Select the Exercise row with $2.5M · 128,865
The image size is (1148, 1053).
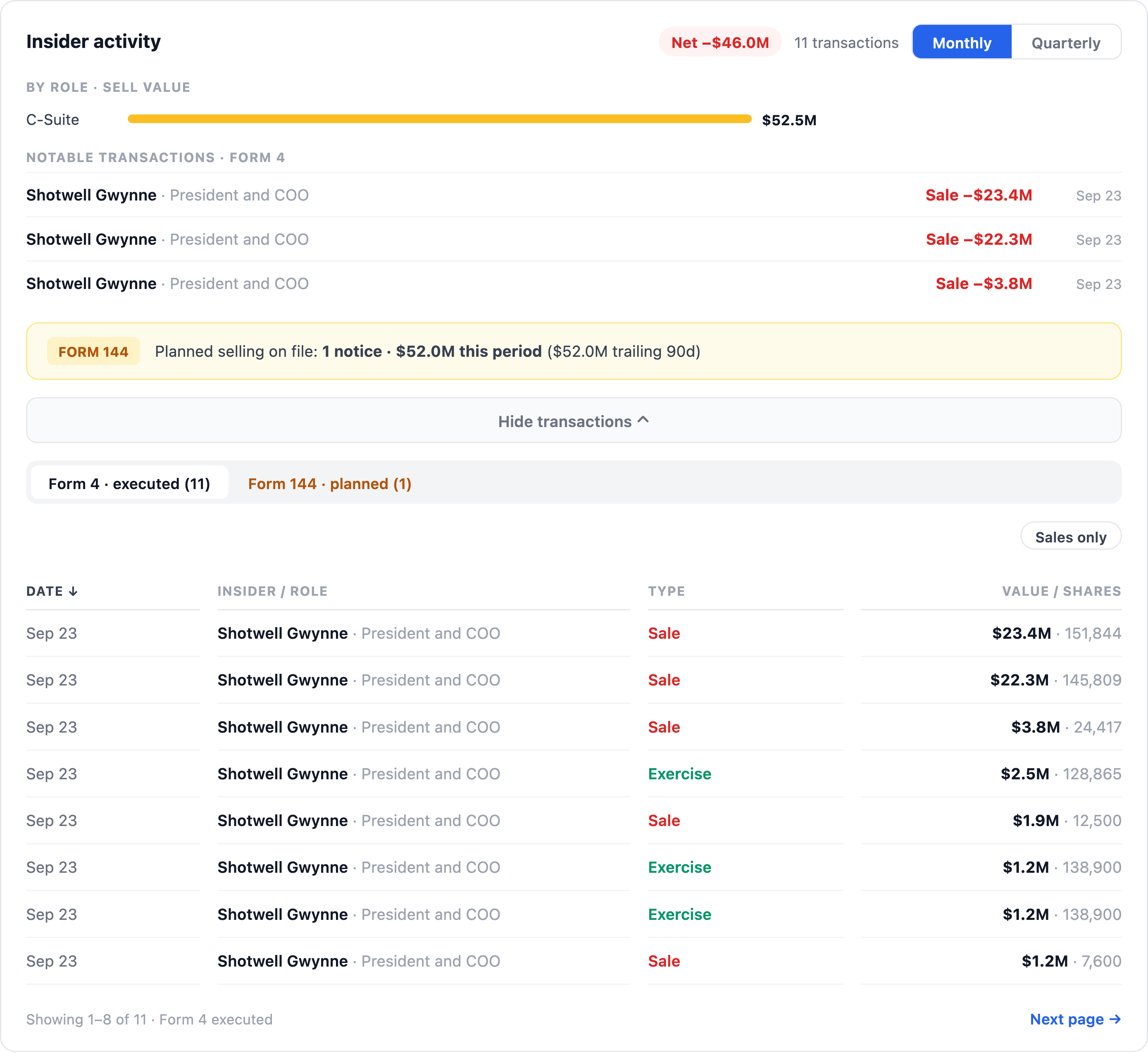[574, 773]
